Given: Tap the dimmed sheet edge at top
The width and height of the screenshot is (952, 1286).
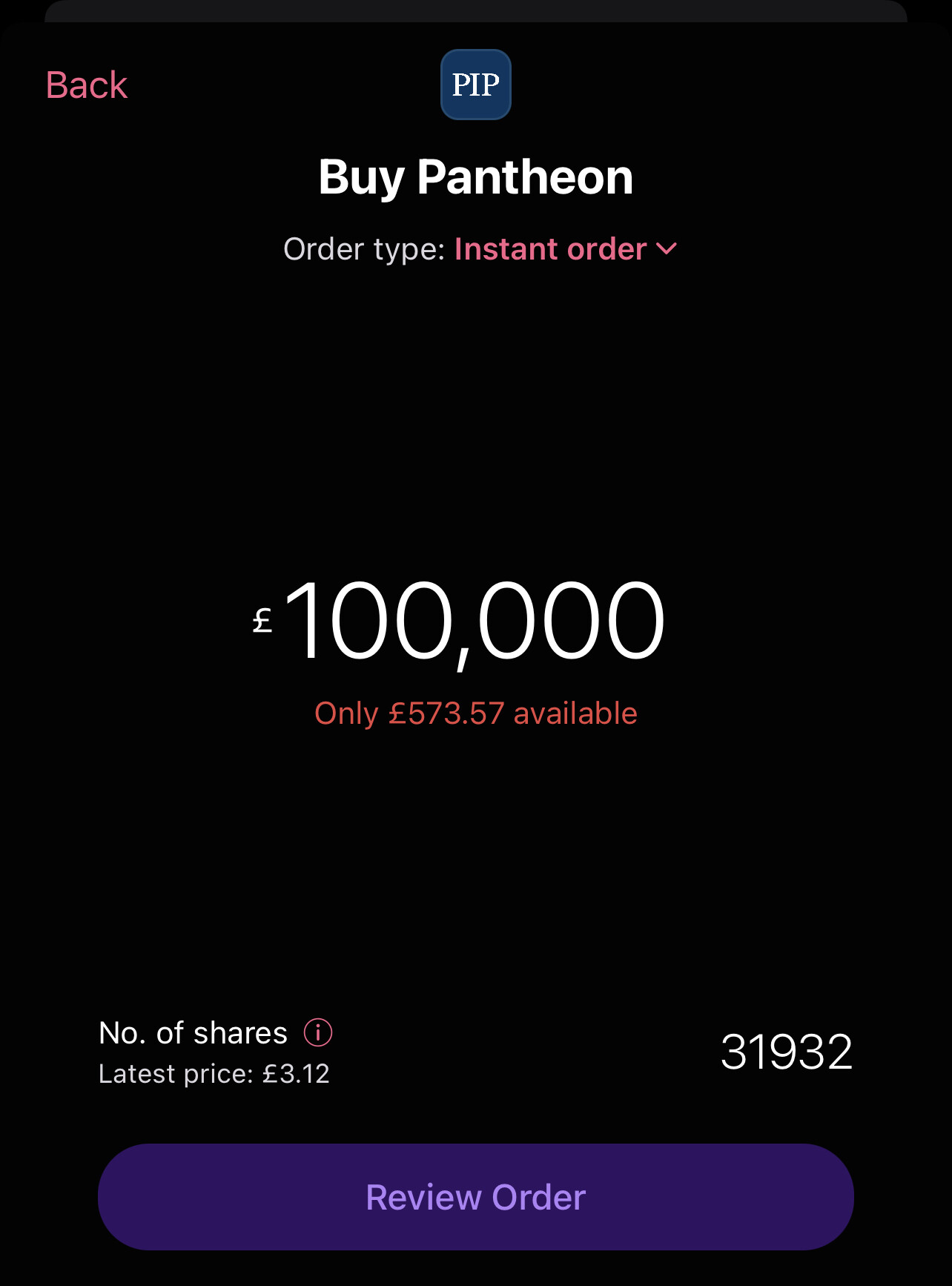Looking at the screenshot, I should tap(476, 10).
